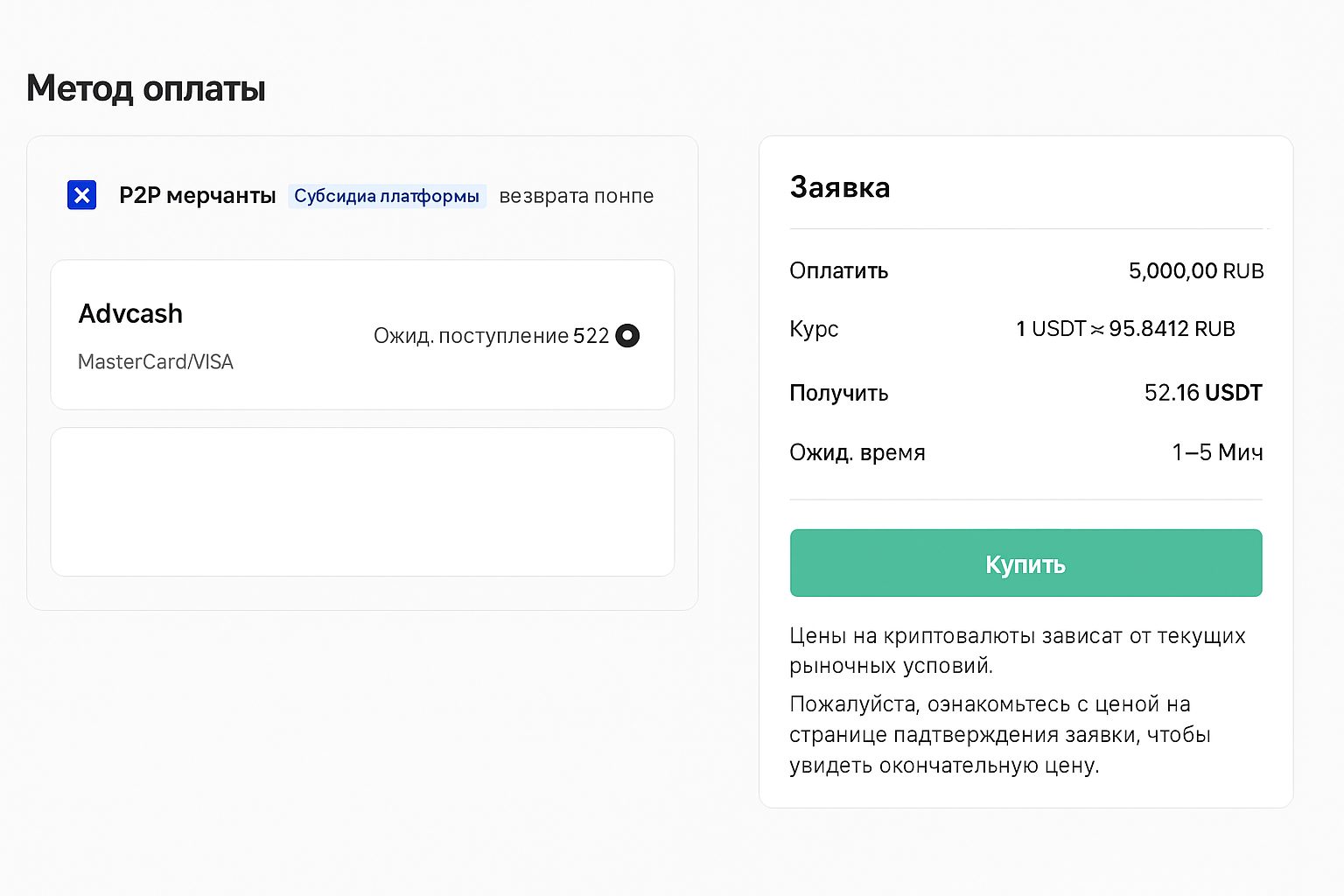Choose the Advcash payment title
The width and height of the screenshot is (1344, 896).
(x=130, y=313)
